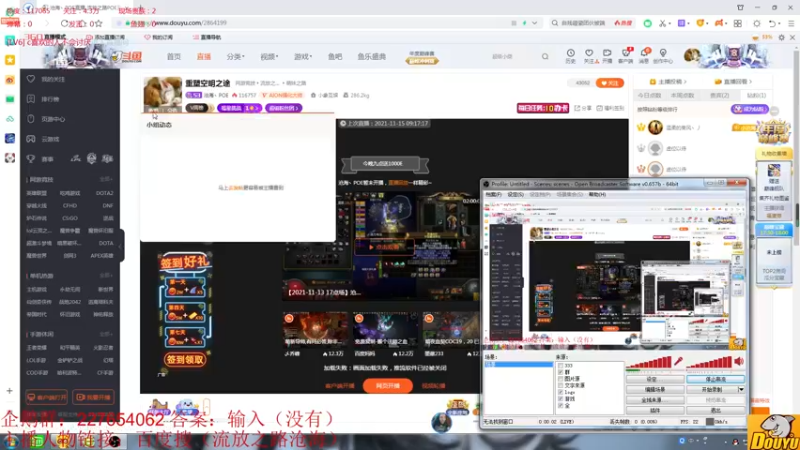Open 赛事 trophy icon in sidebar

[x=31, y=159]
